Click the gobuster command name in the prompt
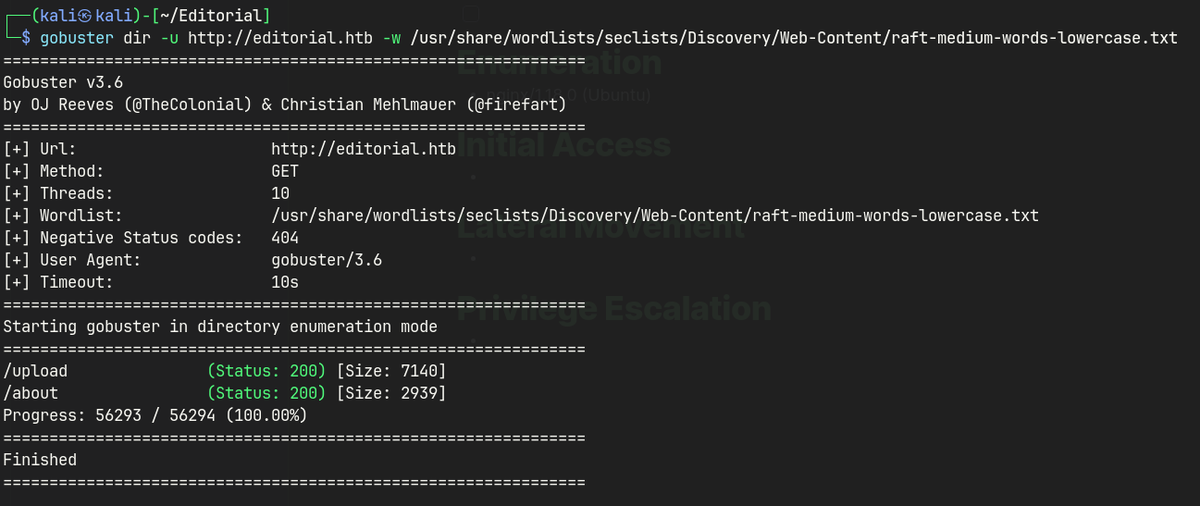1200x506 pixels. (x=76, y=38)
